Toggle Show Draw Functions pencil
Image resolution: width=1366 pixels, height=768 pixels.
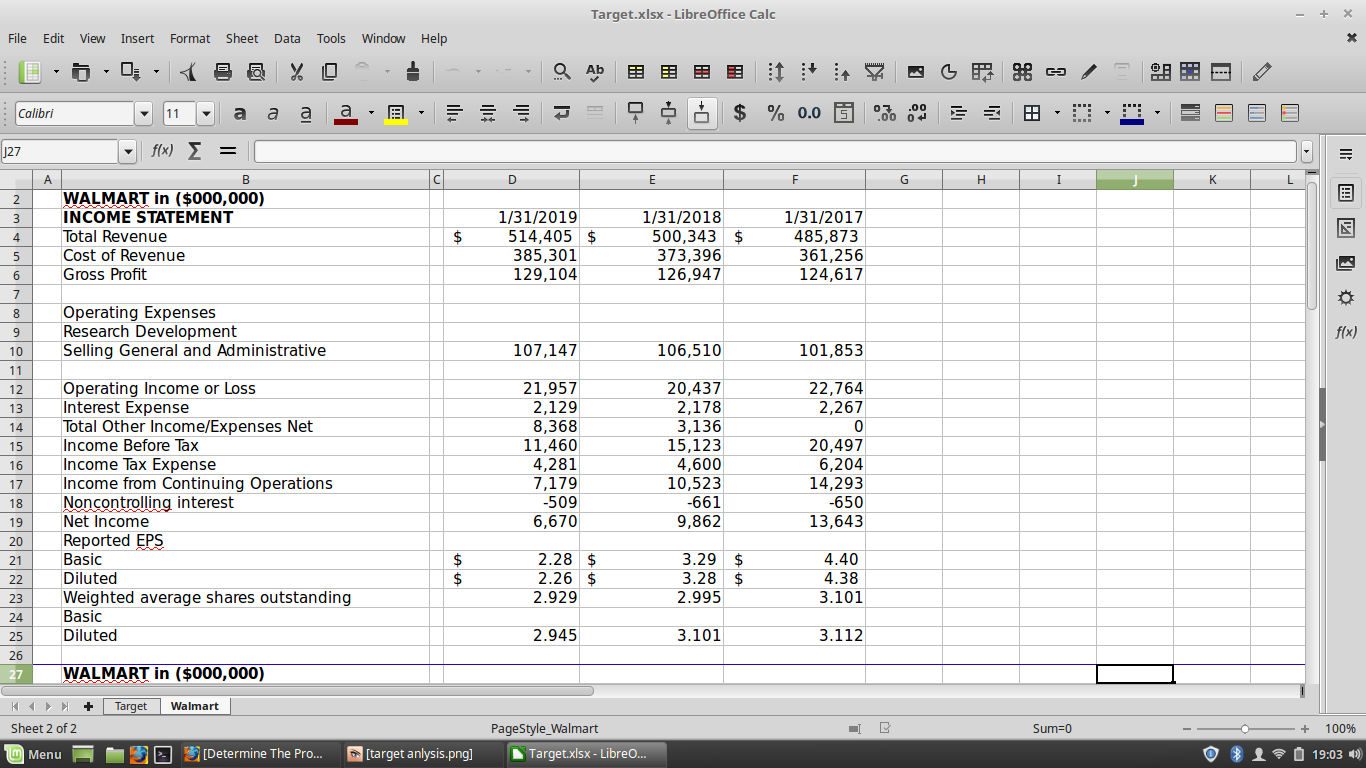pos(1262,72)
